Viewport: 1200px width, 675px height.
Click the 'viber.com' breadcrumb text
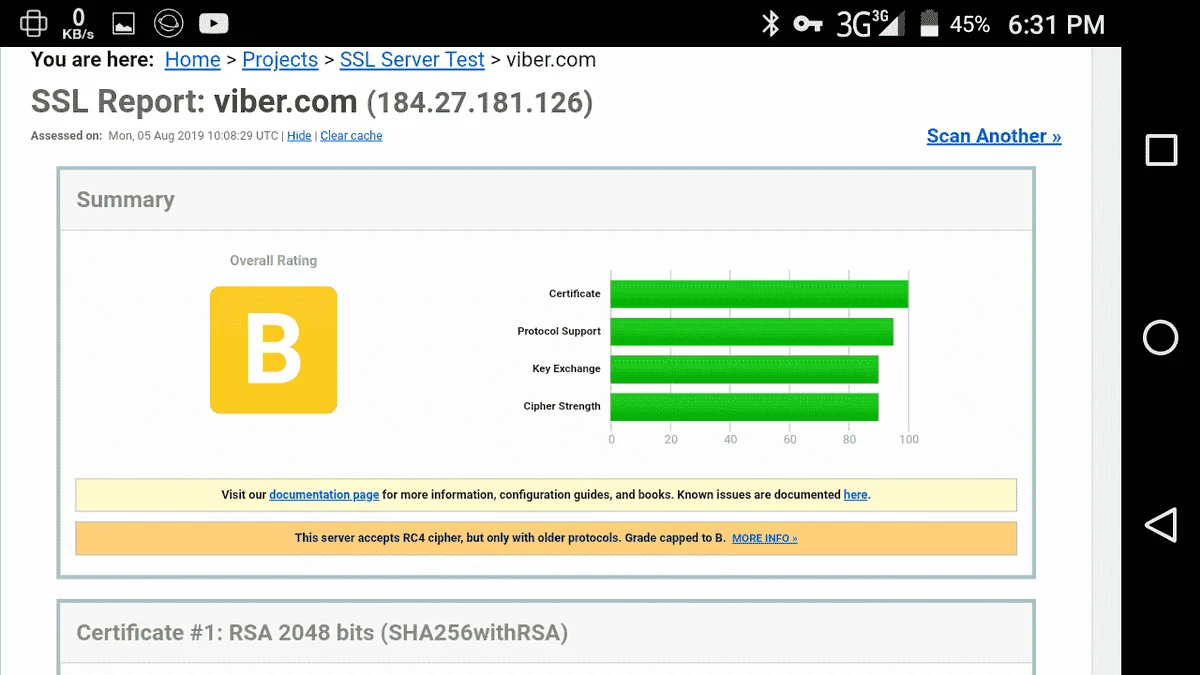click(551, 60)
